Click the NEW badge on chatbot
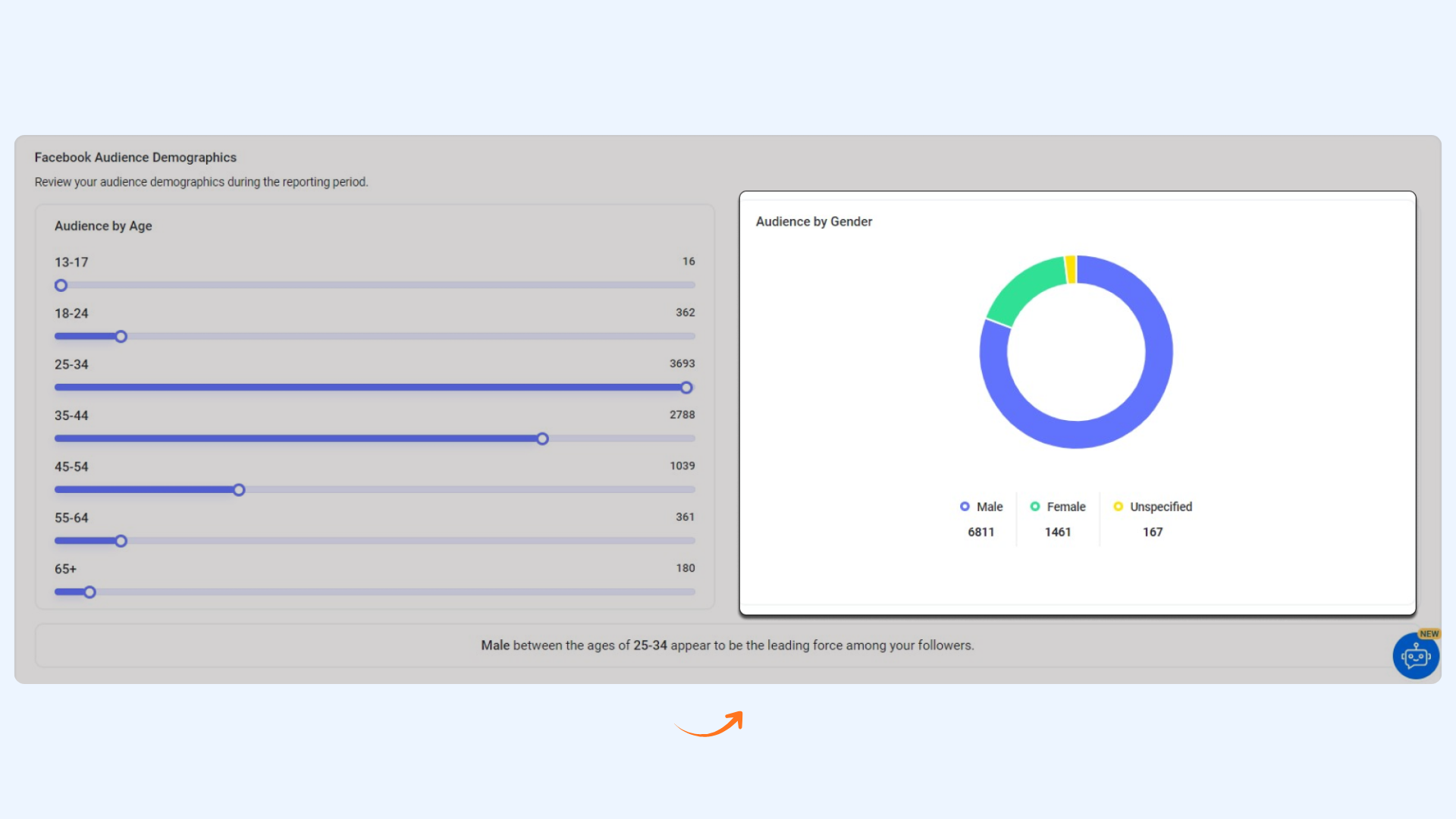 1429,634
